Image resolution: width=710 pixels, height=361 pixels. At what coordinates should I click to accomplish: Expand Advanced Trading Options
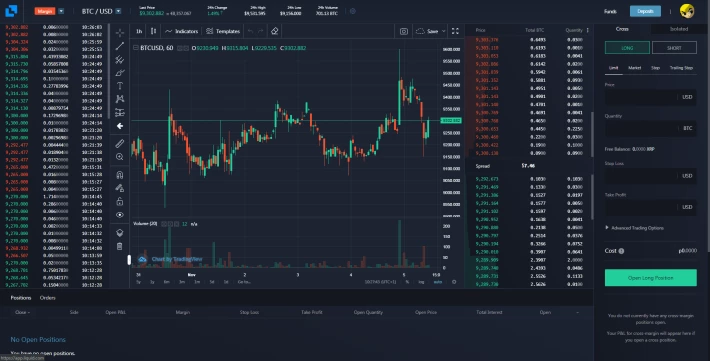(x=634, y=228)
